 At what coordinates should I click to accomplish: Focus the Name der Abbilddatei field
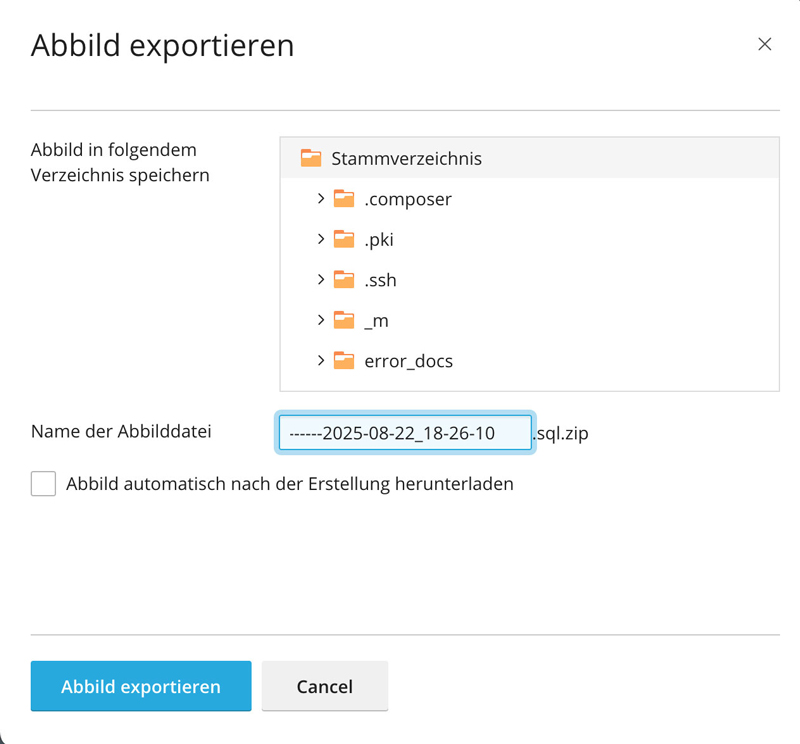point(405,434)
